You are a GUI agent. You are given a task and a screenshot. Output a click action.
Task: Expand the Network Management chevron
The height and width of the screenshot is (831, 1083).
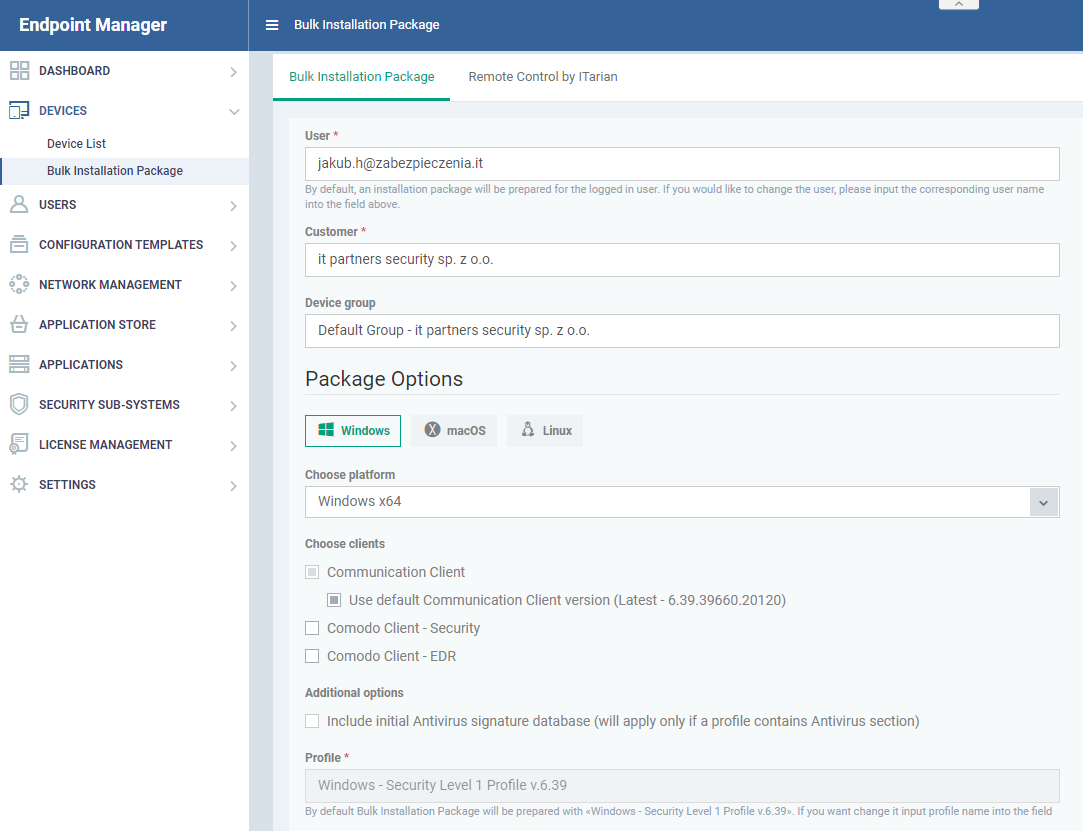(233, 286)
